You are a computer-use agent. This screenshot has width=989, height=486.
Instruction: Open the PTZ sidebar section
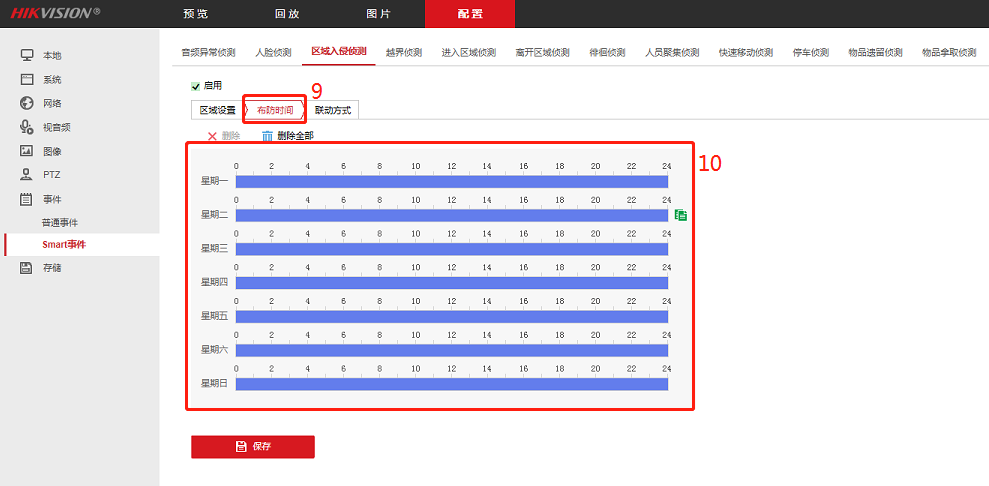coord(51,175)
